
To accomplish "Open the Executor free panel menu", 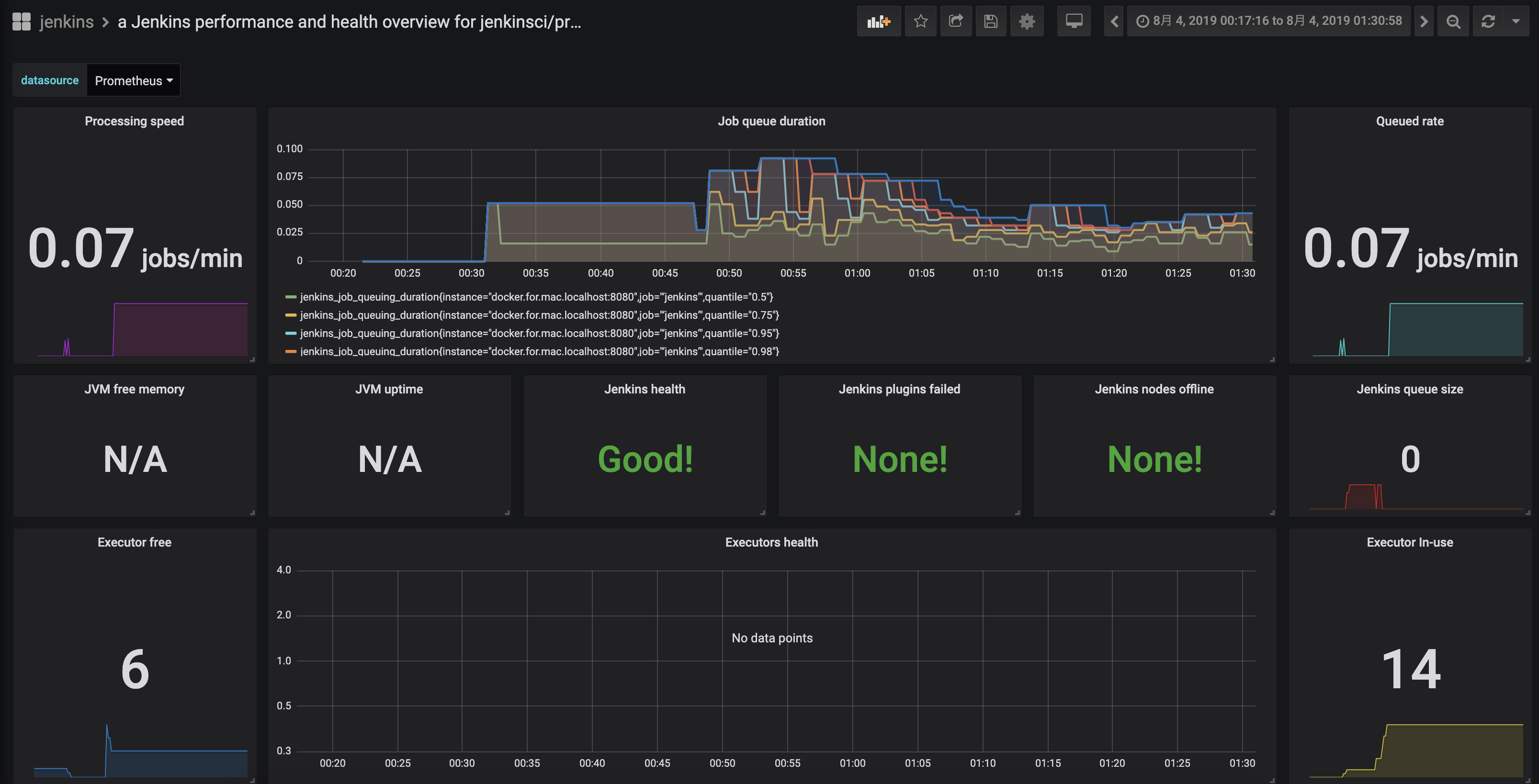I will [135, 542].
